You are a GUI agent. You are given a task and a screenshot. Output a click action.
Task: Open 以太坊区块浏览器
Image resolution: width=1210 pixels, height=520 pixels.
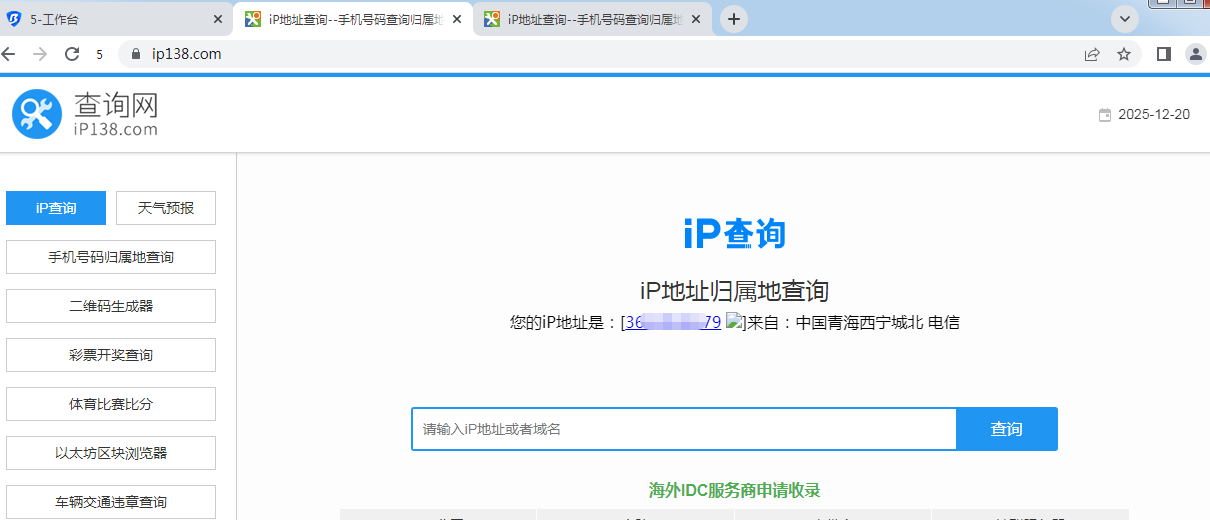click(111, 453)
